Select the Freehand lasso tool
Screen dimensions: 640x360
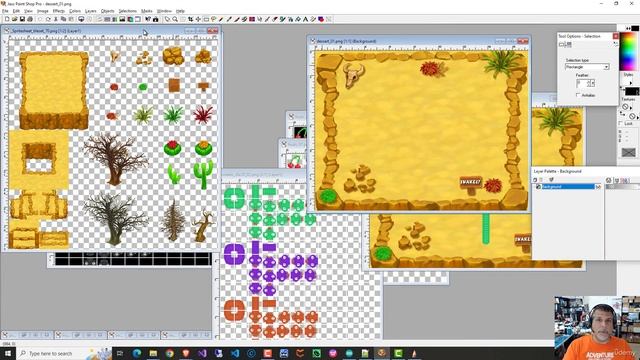pos(213,19)
